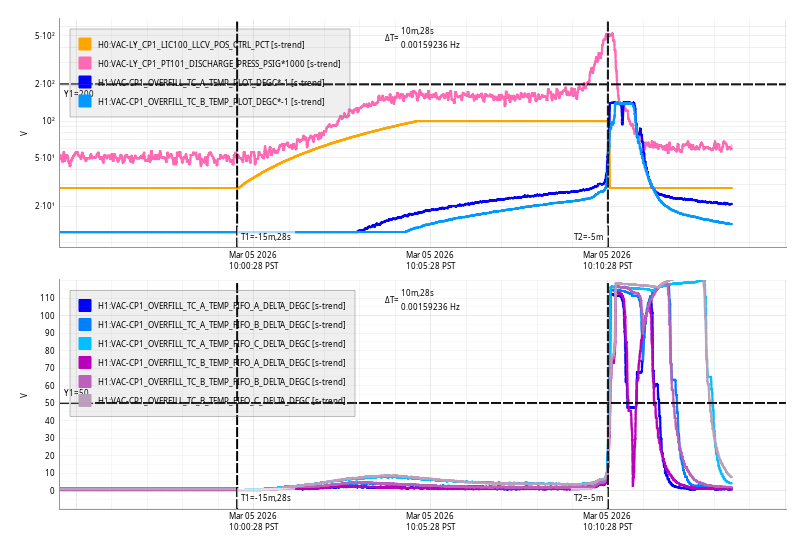Click the T1=-15m,28s label in bottom plot
Viewport: 804px width, 553px height.
click(265, 497)
